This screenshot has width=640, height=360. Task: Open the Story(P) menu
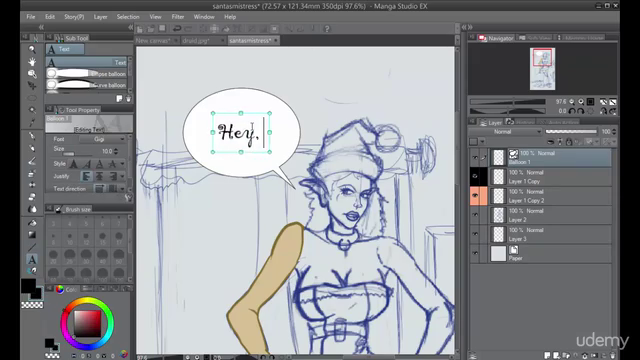[x=74, y=17]
